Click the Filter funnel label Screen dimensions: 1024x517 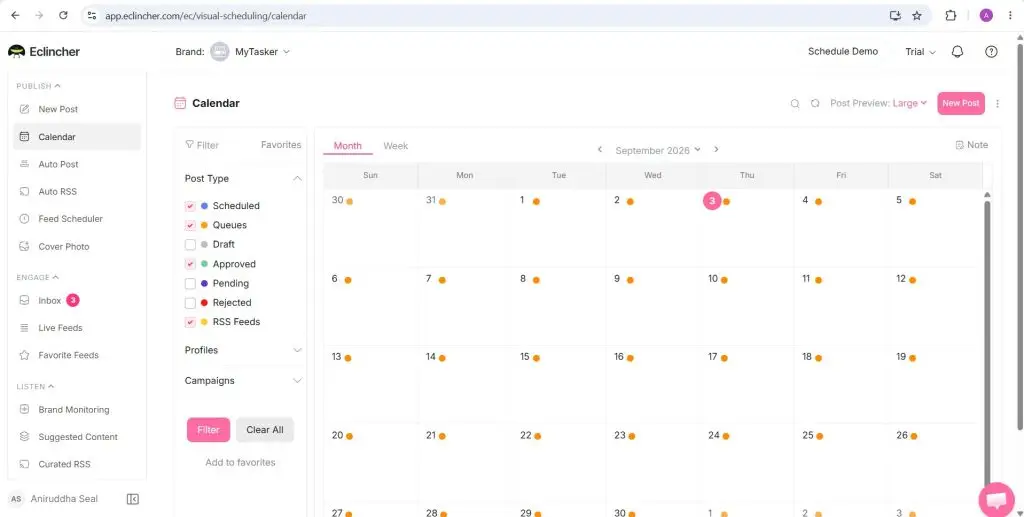pyautogui.click(x=202, y=145)
